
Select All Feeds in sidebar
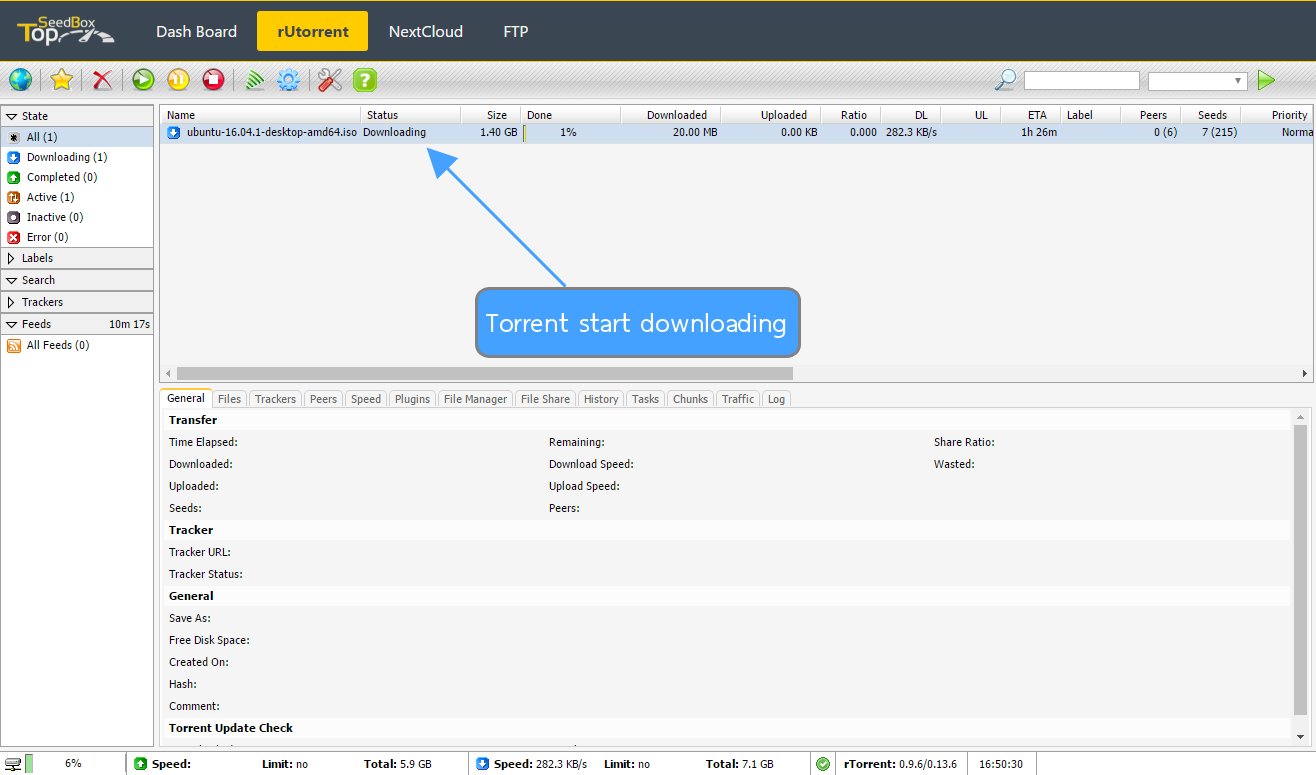pos(57,345)
